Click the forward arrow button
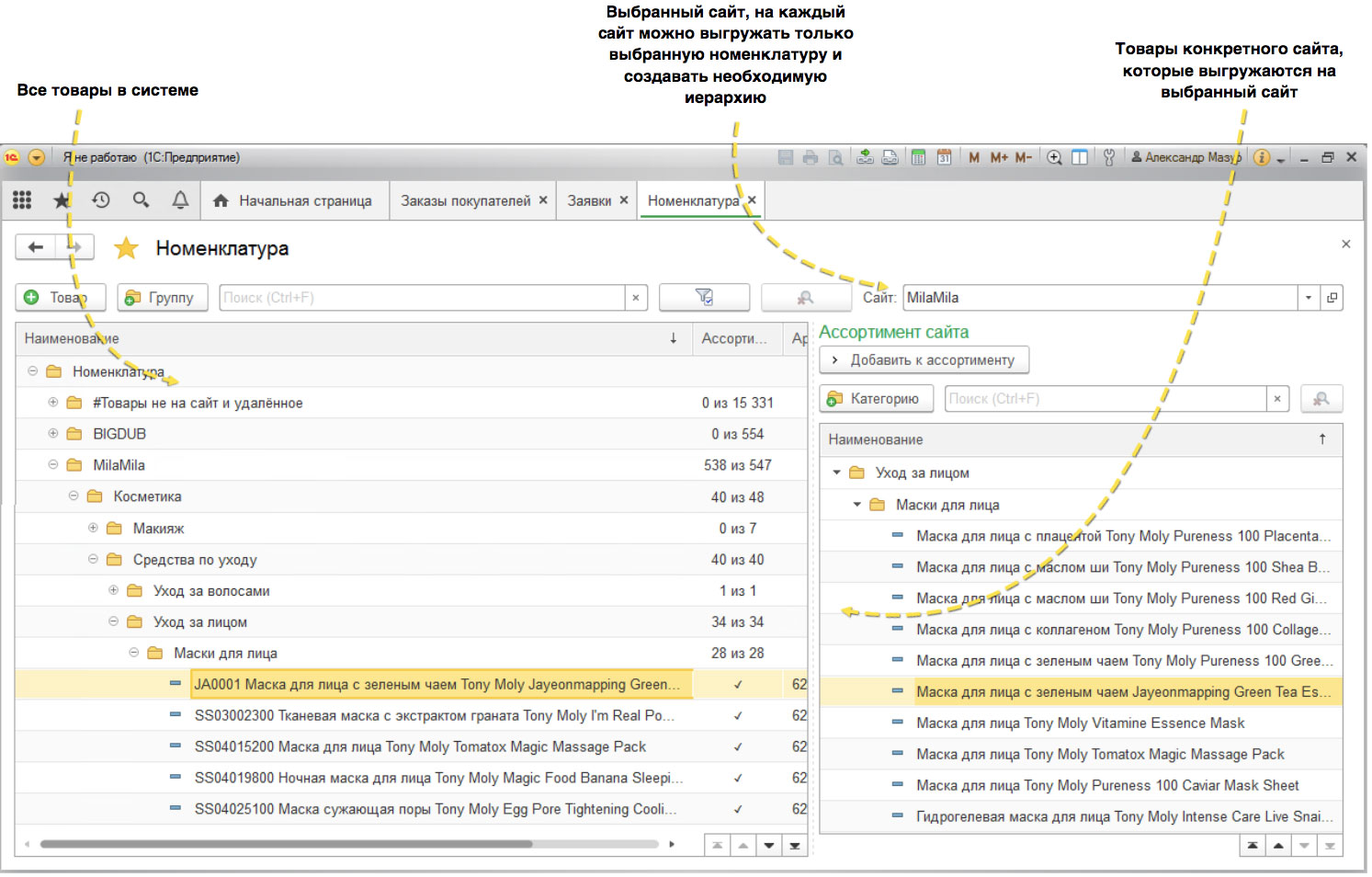This screenshot has height=877, width=1372. [74, 247]
